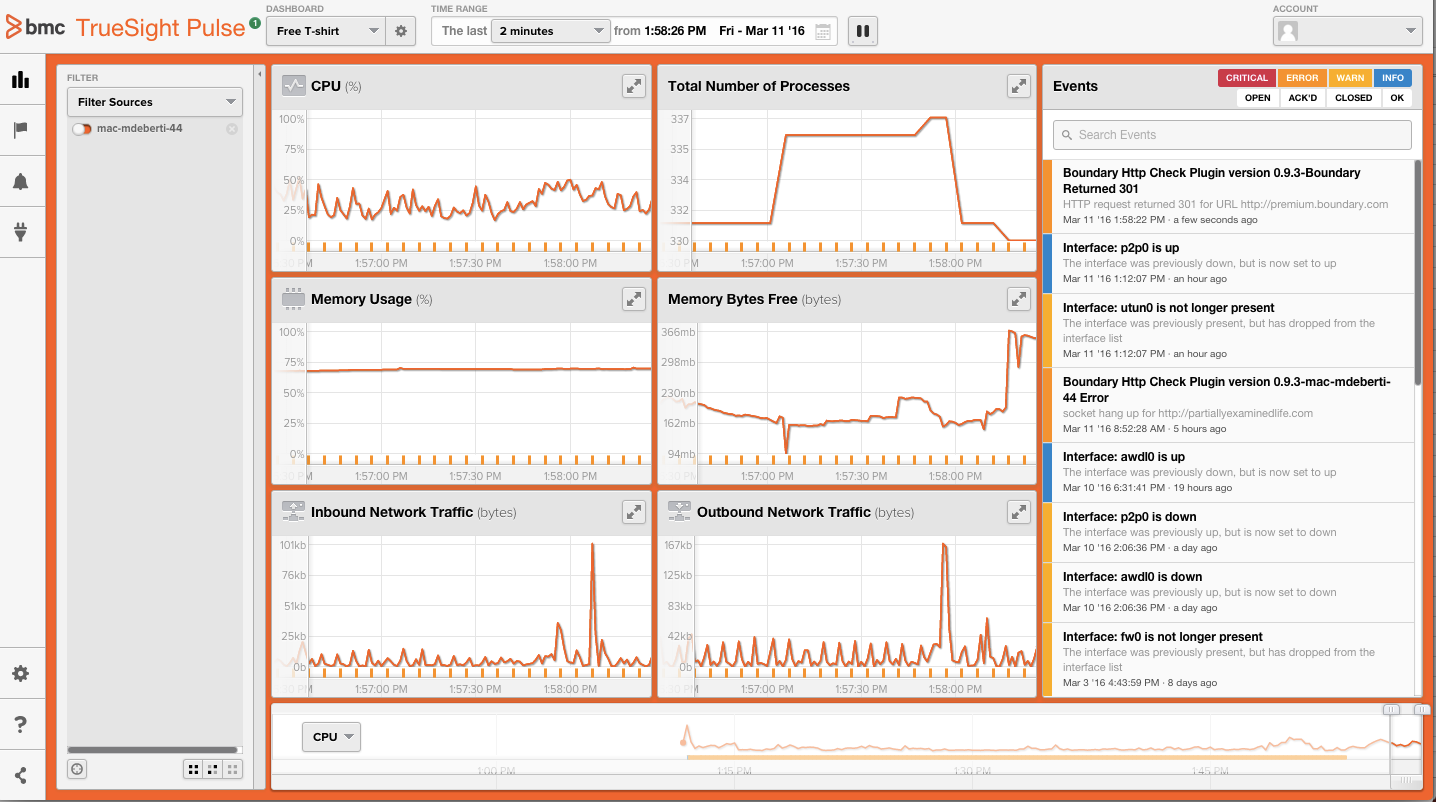Open the help question mark icon
The image size is (1436, 802).
click(x=20, y=724)
